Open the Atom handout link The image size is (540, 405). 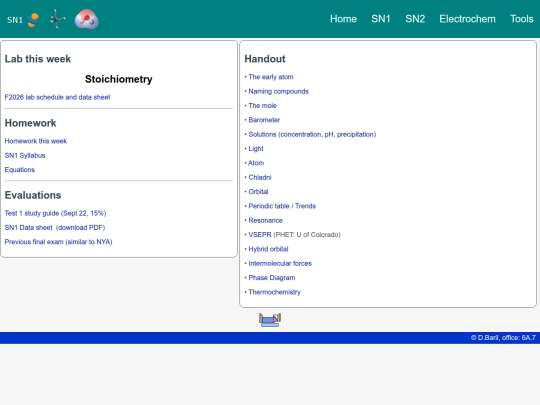point(256,163)
